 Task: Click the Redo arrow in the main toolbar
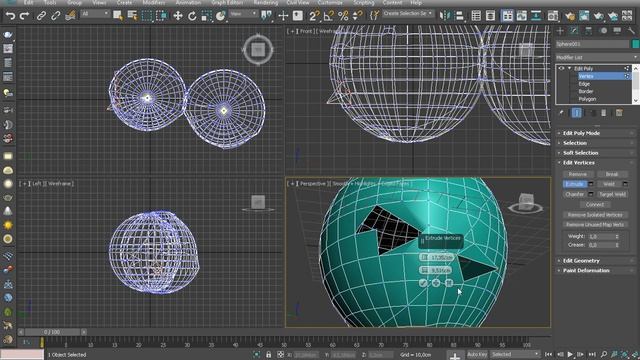pos(24,16)
